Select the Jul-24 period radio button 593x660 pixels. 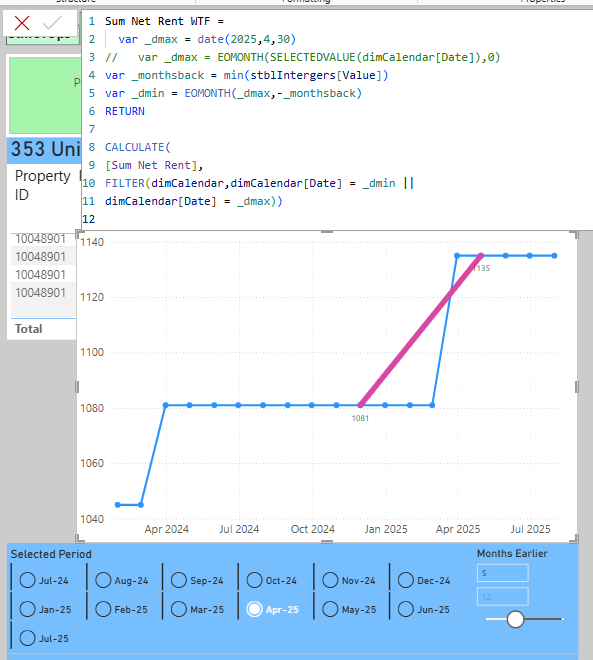27,580
